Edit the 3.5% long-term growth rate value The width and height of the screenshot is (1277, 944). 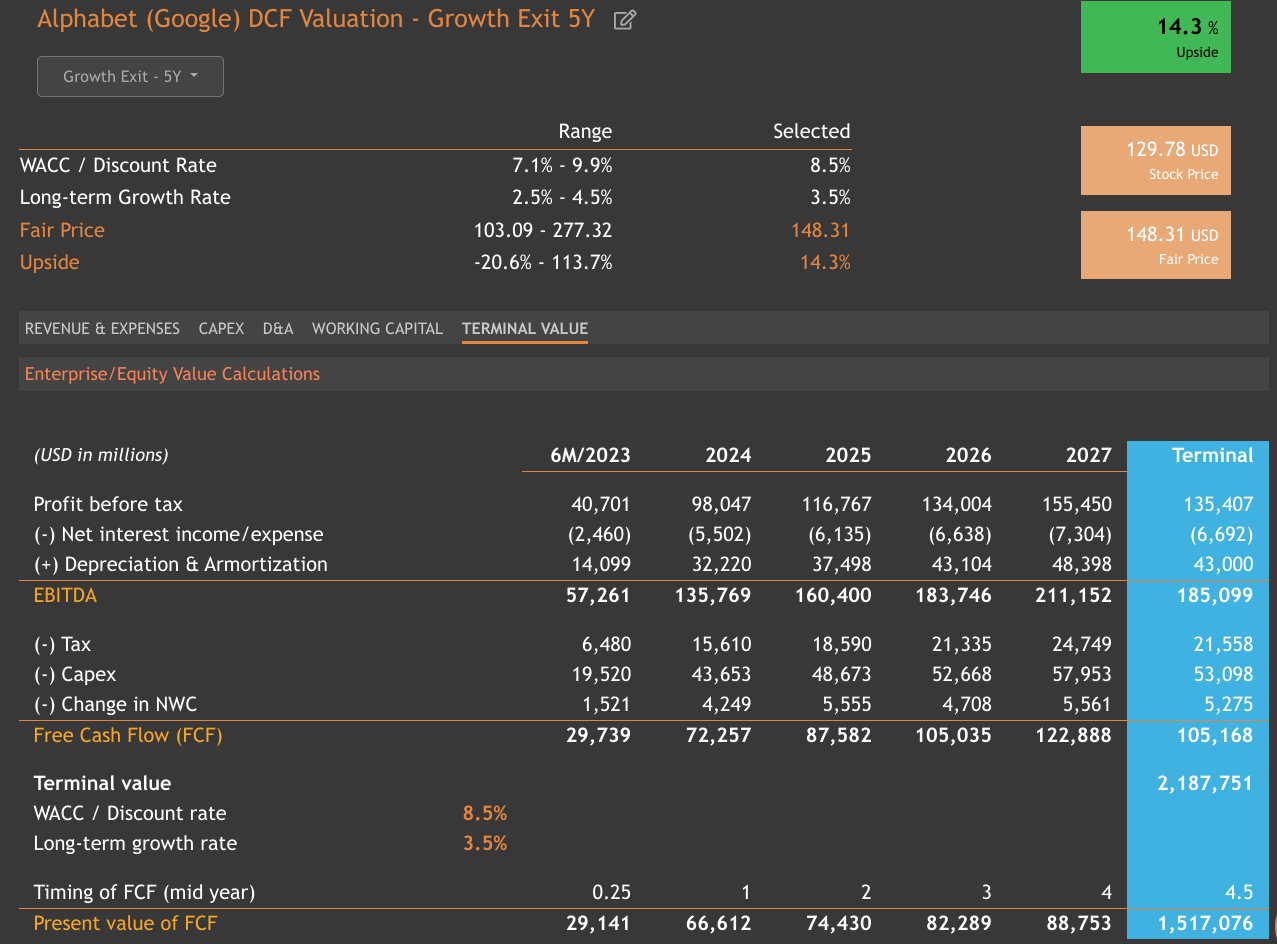pyautogui.click(x=485, y=843)
